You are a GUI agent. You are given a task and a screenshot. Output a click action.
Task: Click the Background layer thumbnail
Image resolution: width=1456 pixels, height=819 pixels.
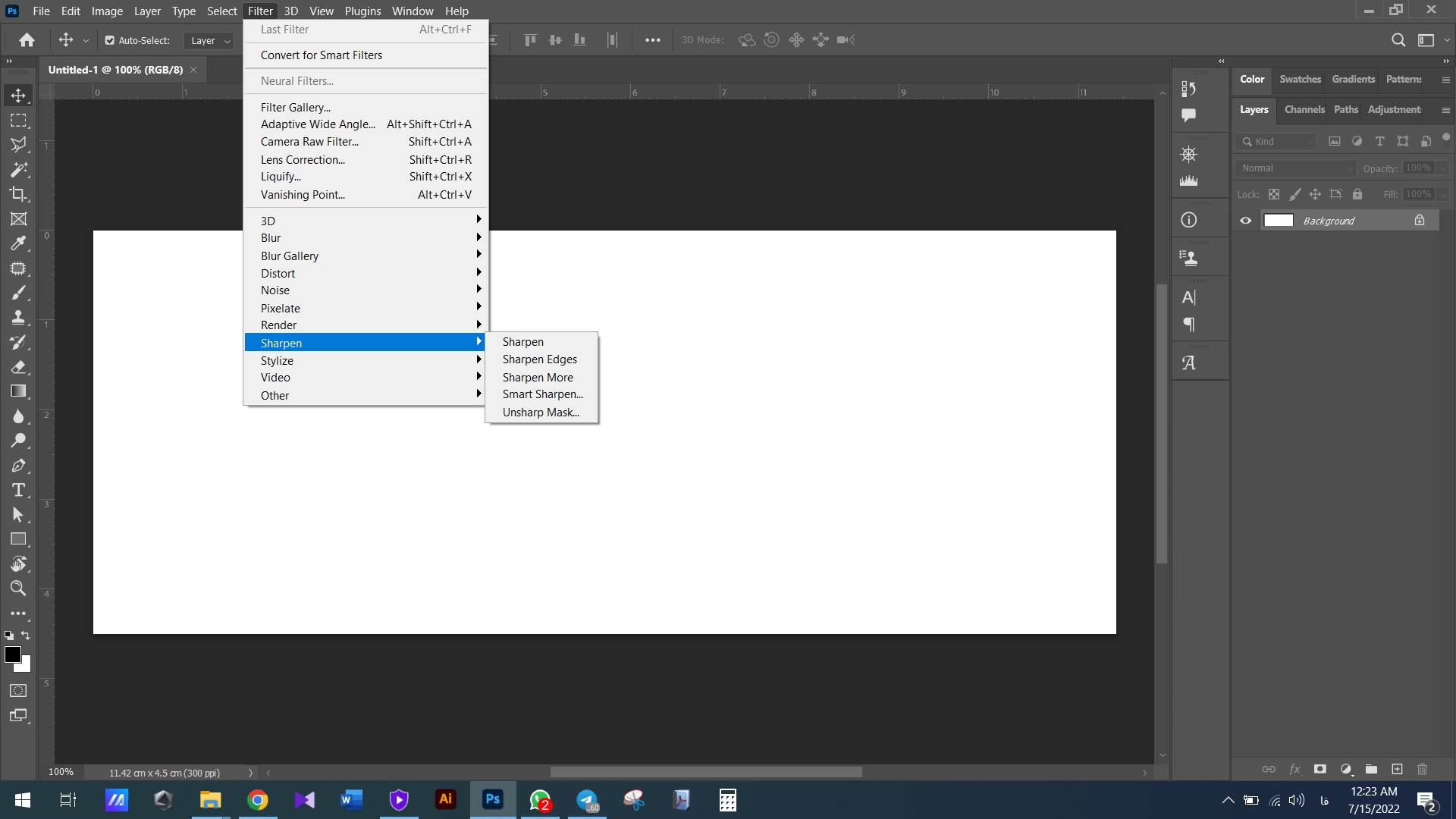click(x=1279, y=221)
